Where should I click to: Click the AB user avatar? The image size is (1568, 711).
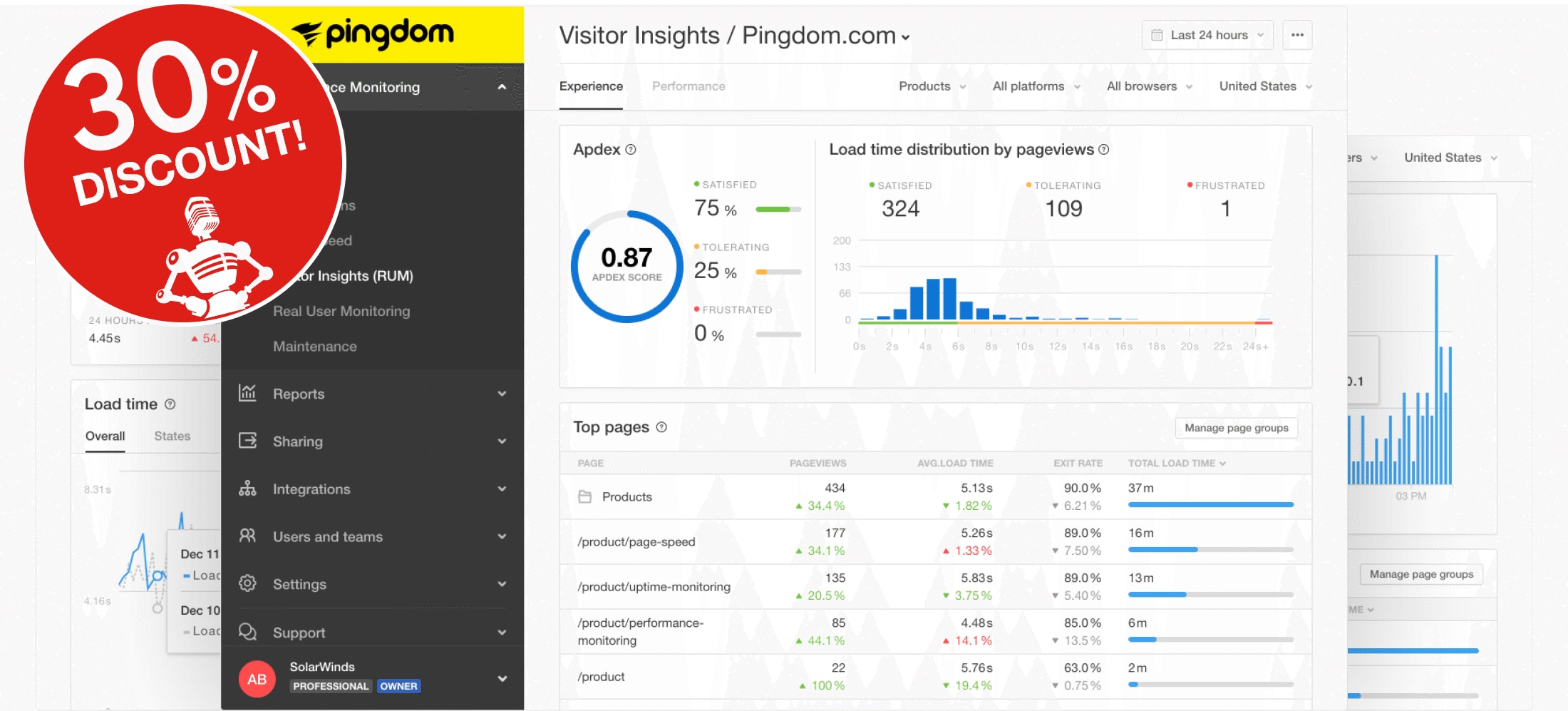(257, 679)
